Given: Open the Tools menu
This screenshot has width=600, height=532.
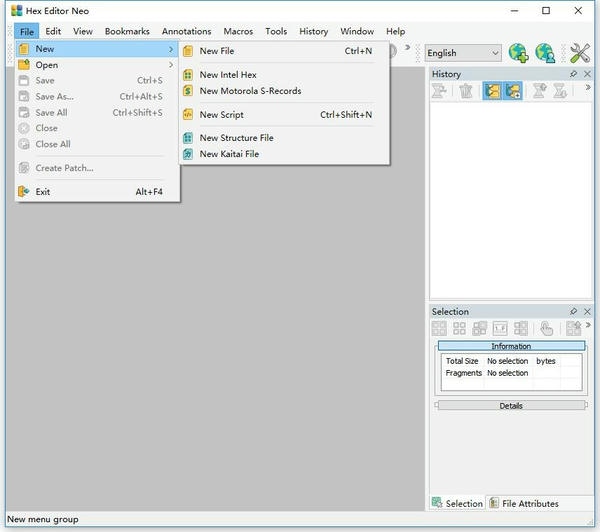Looking at the screenshot, I should 276,31.
